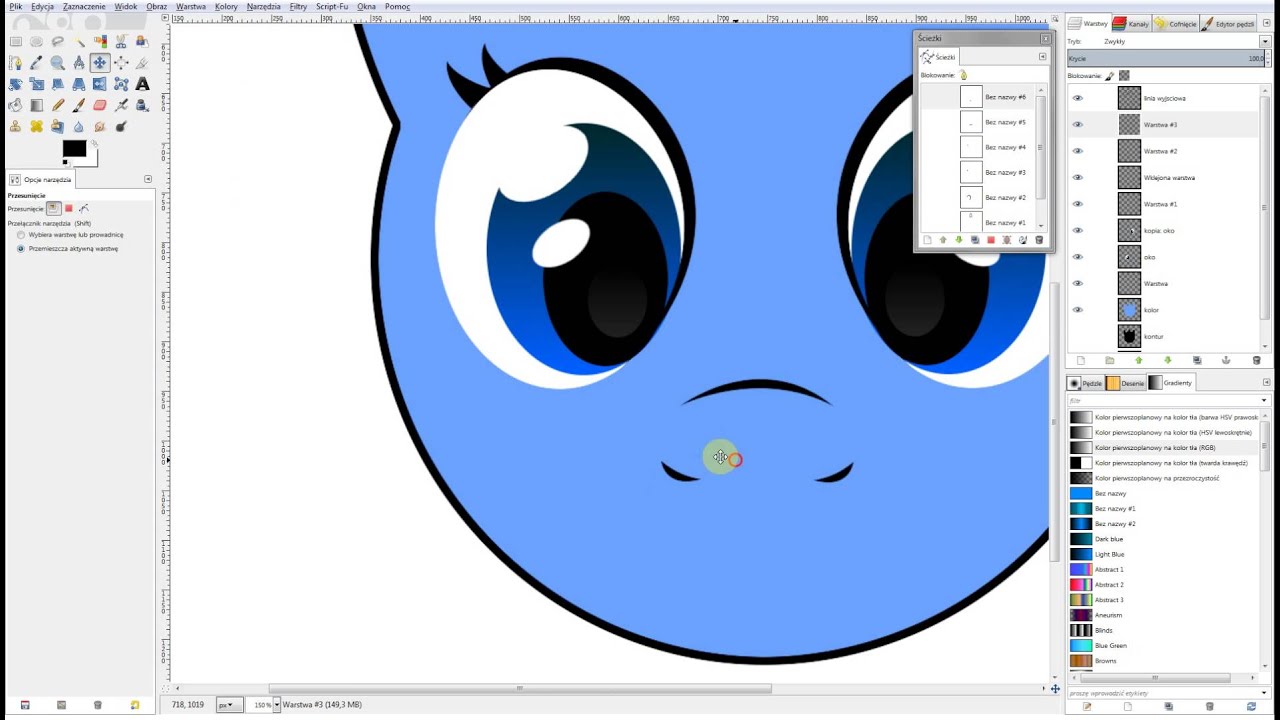Select the Free Select lasso tool
The image size is (1280, 720).
58,41
